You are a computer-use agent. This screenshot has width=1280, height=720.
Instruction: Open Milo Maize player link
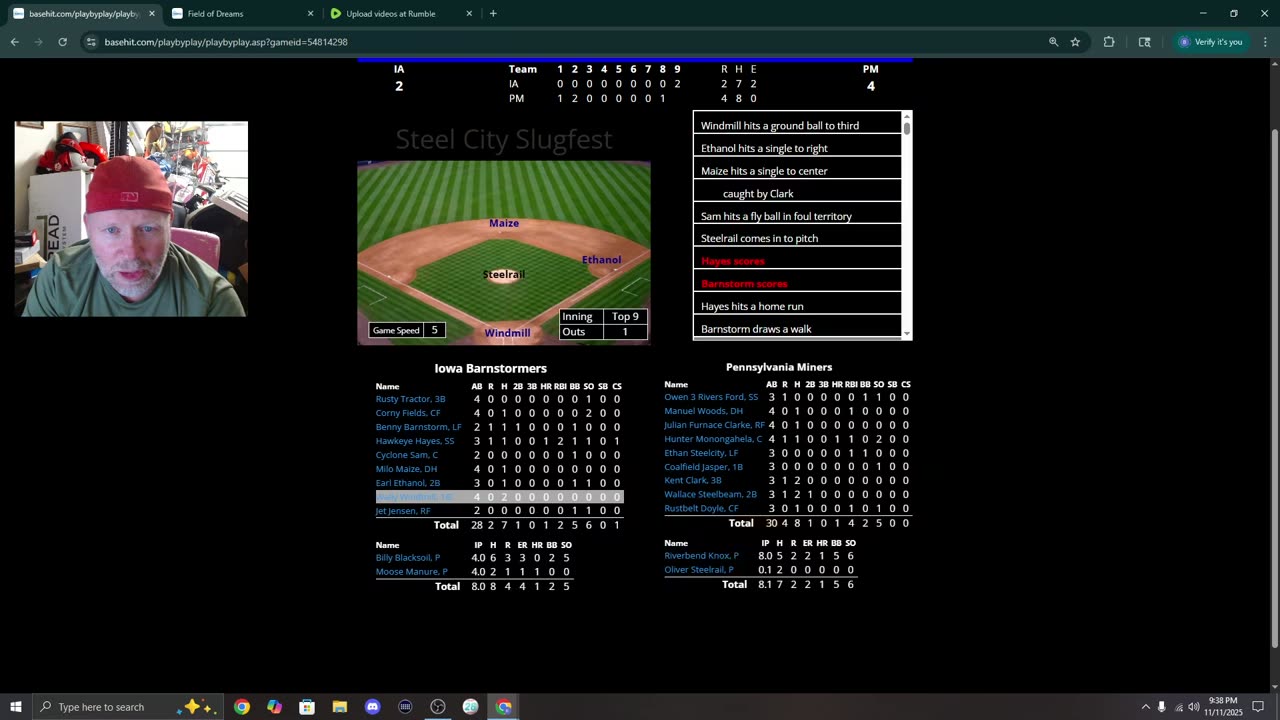(x=406, y=469)
